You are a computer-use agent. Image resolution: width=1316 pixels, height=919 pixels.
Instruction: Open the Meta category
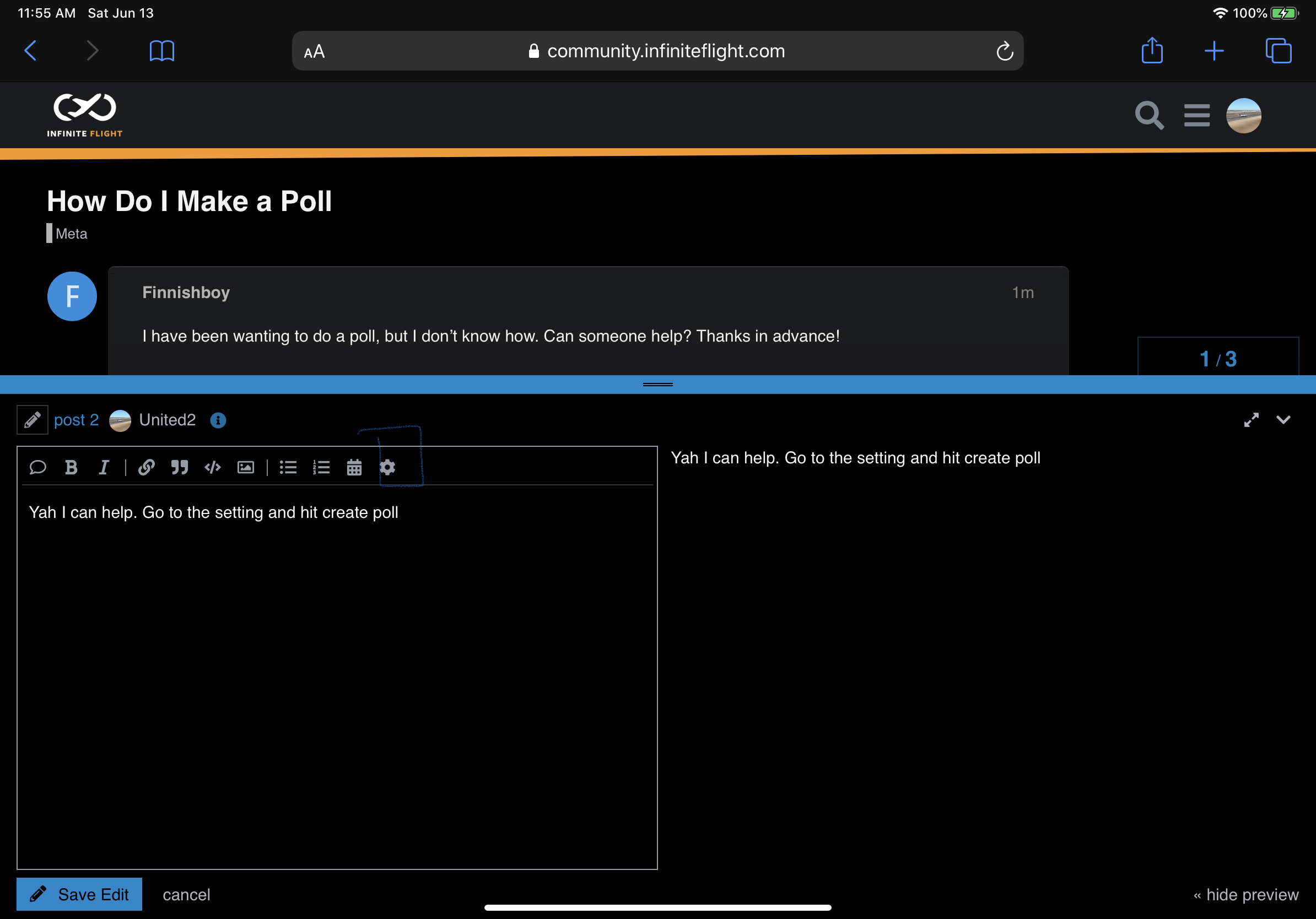click(71, 234)
